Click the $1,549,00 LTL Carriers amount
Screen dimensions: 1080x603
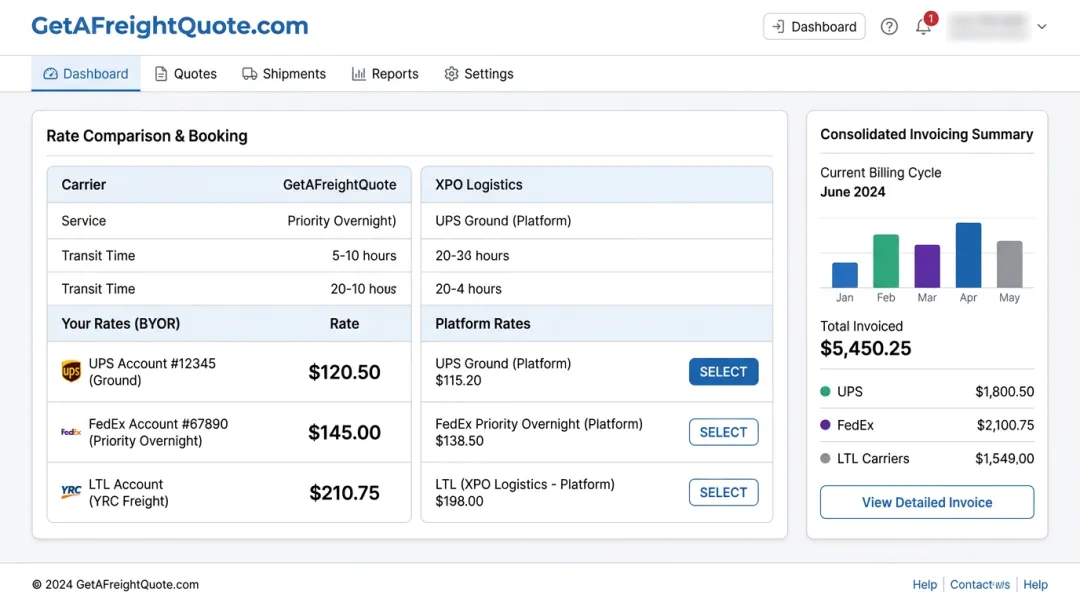[1004, 458]
